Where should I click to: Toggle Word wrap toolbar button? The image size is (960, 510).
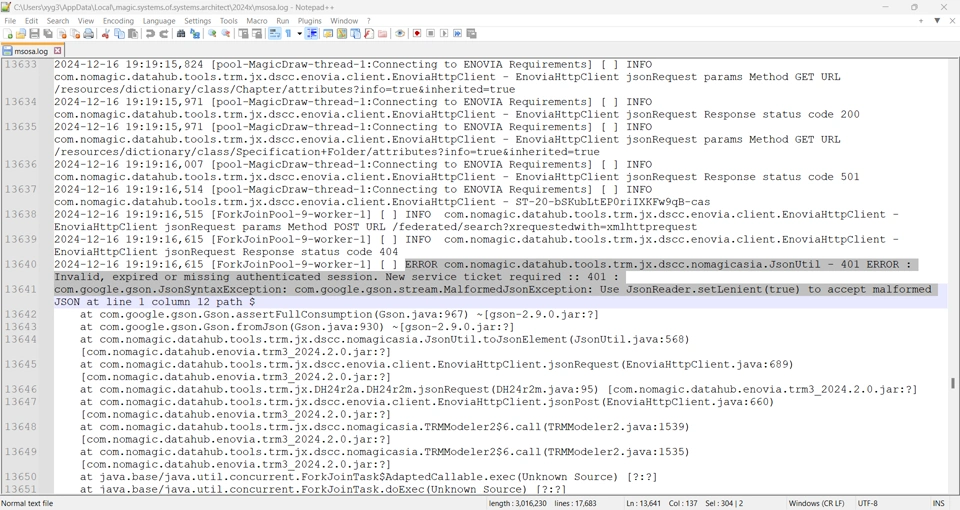pyautogui.click(x=274, y=34)
